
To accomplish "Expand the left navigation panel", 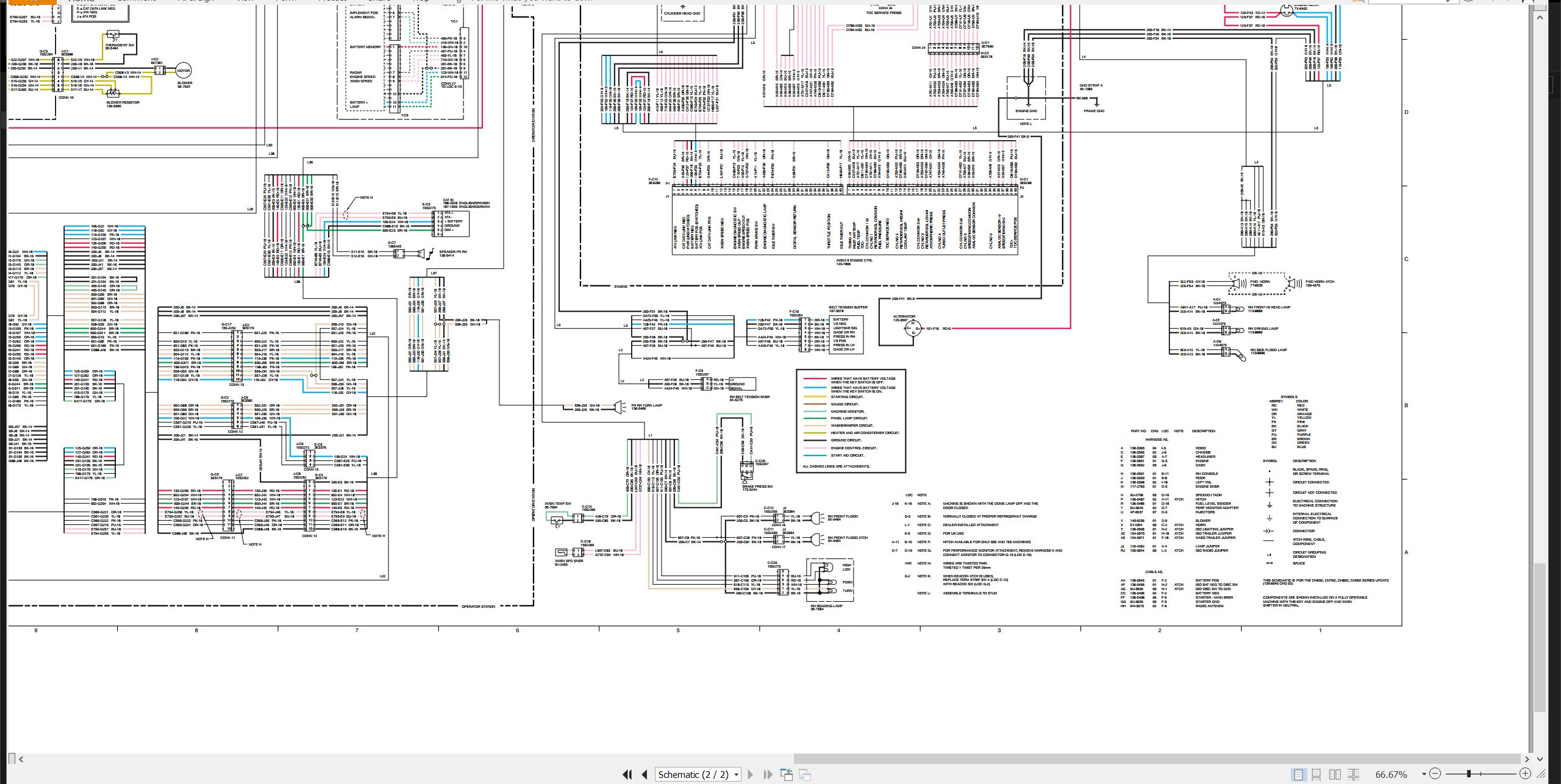I will pyautogui.click(x=12, y=759).
